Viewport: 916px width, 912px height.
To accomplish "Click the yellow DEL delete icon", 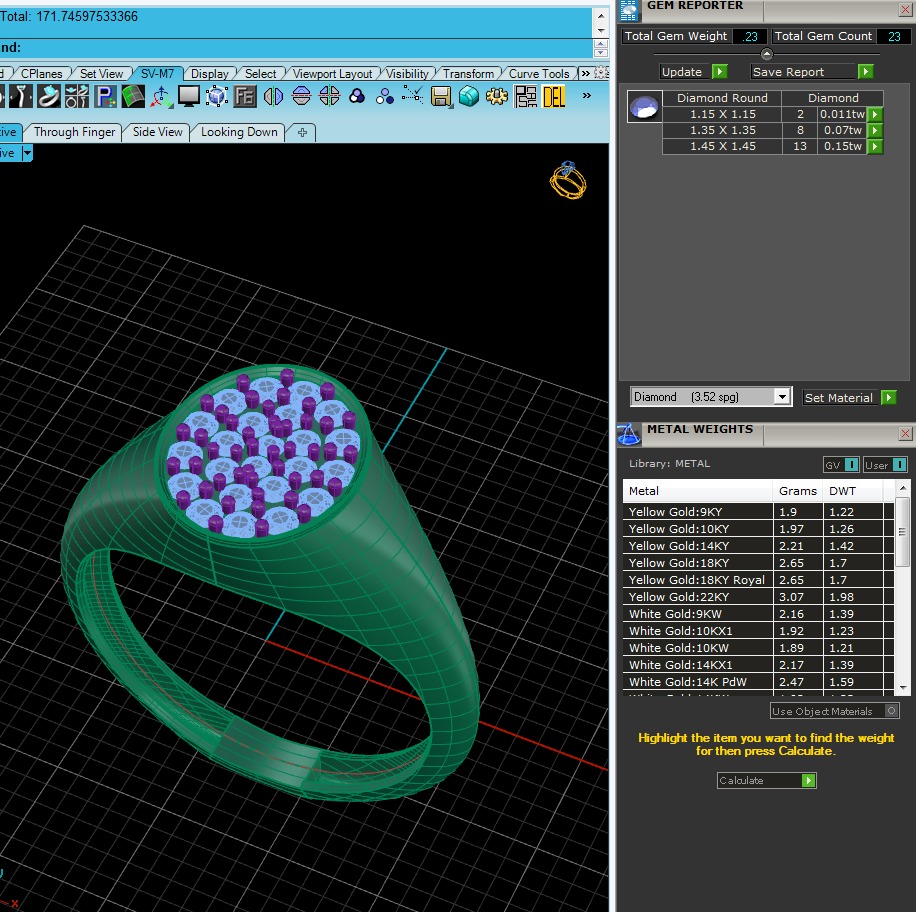I will tap(553, 96).
